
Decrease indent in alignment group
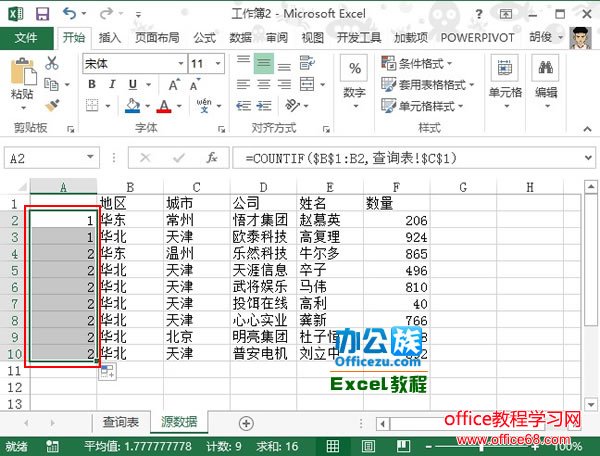(x=243, y=106)
